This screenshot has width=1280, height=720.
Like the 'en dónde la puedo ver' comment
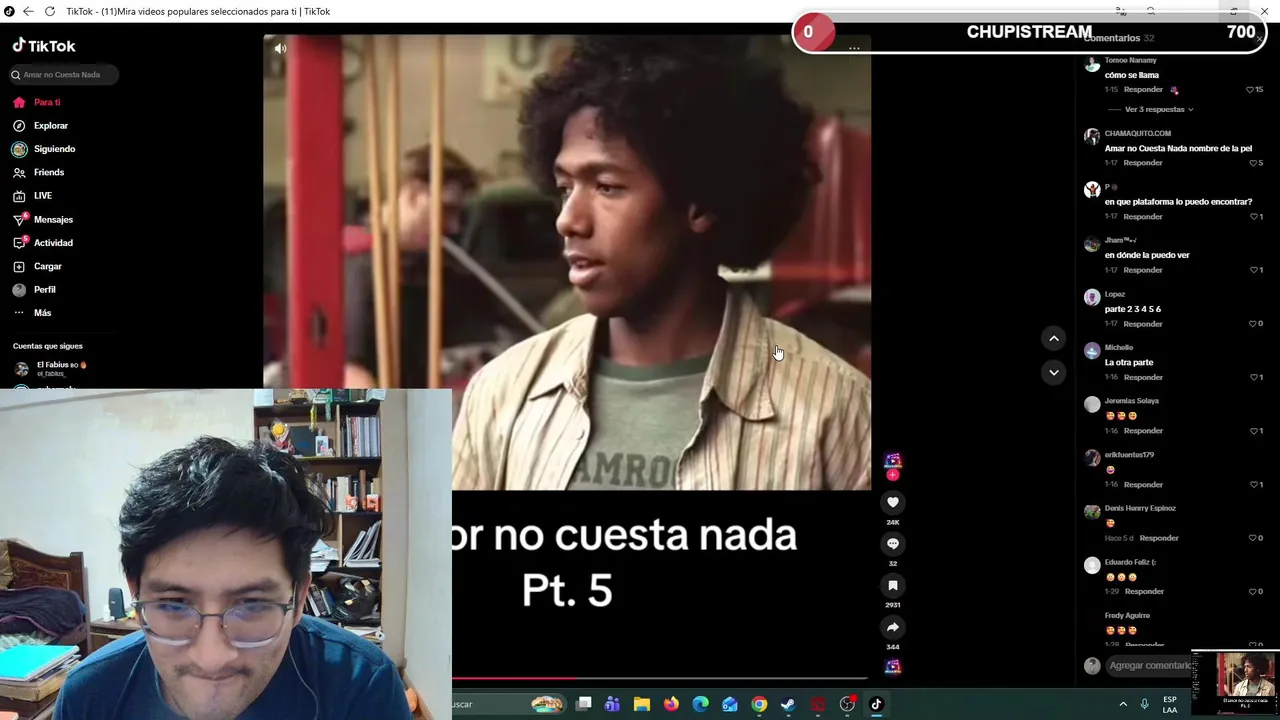[x=1253, y=270]
